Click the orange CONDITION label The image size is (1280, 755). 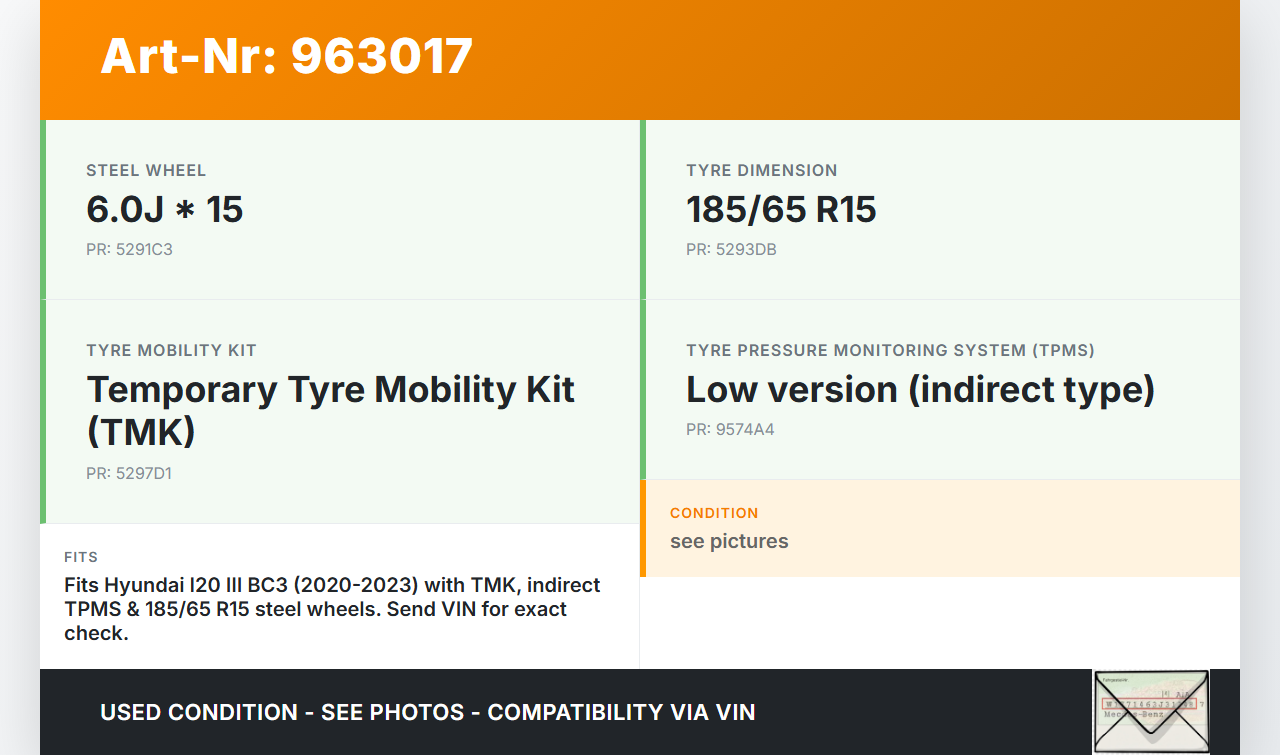pyautogui.click(x=714, y=513)
